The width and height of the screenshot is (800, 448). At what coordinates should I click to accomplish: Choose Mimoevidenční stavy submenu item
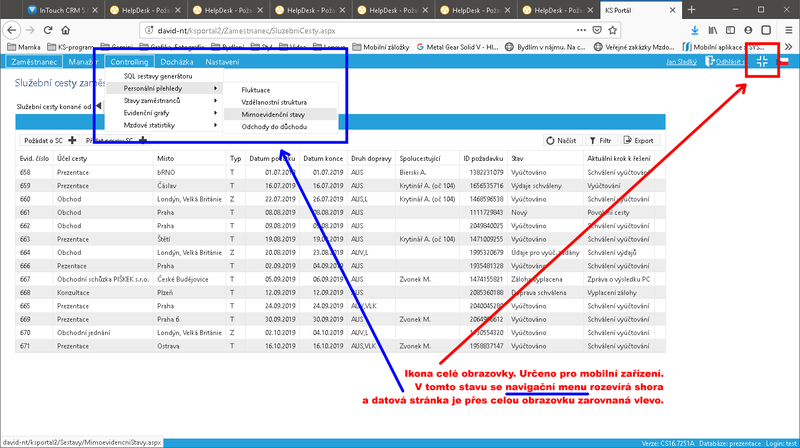pyautogui.click(x=281, y=114)
